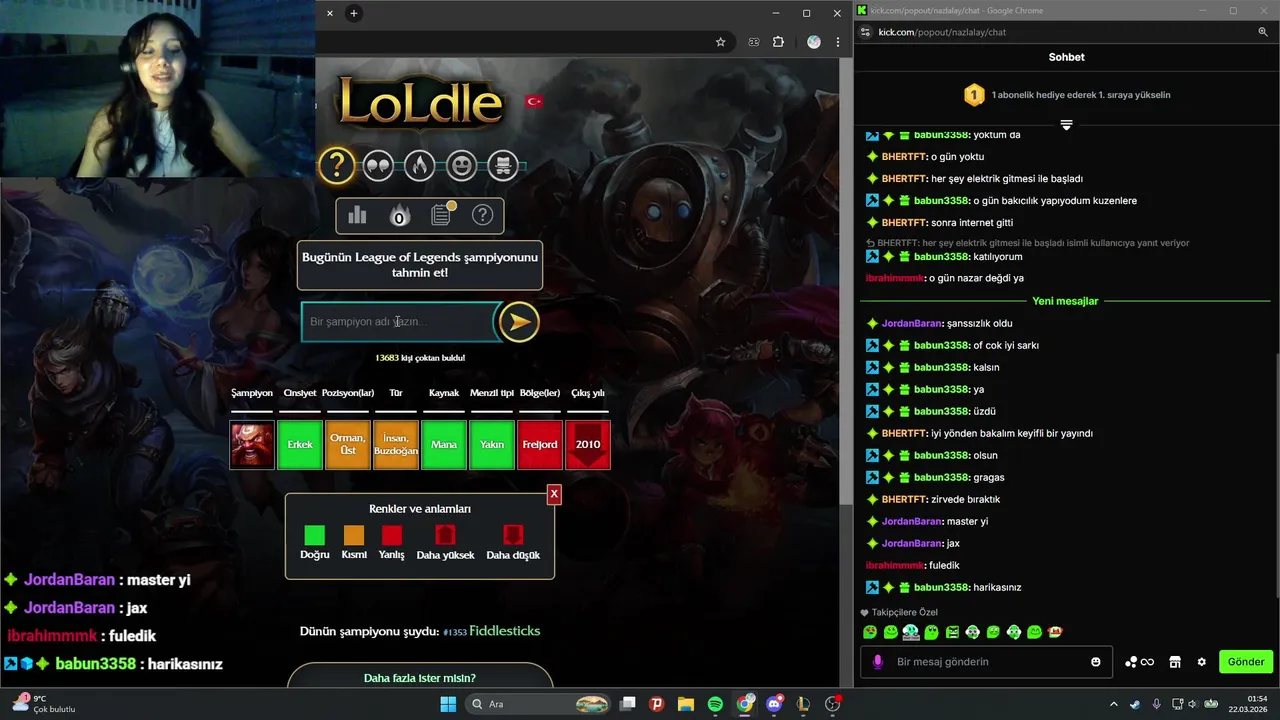Click the gift subscription rank badge

point(974,95)
